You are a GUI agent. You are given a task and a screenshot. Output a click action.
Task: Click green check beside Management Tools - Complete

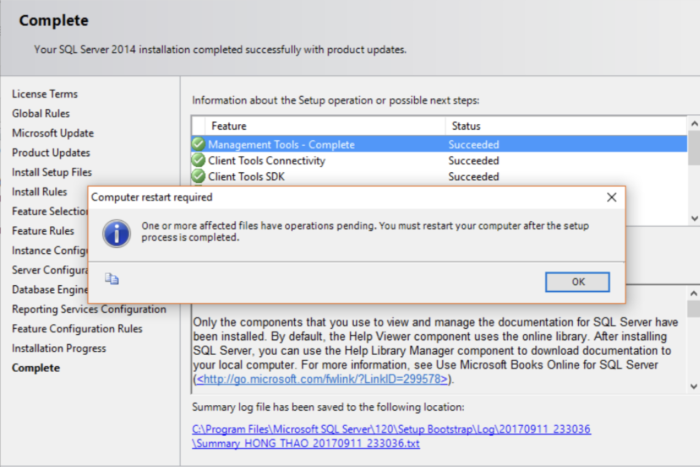click(x=198, y=144)
